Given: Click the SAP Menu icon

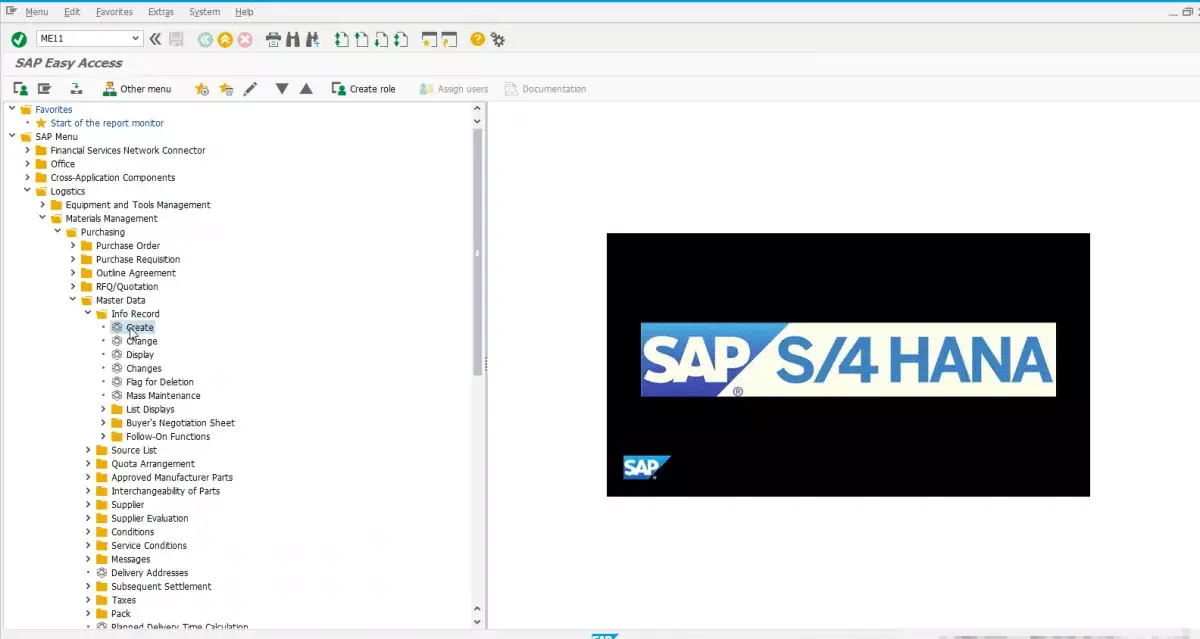Looking at the screenshot, I should coord(44,89).
